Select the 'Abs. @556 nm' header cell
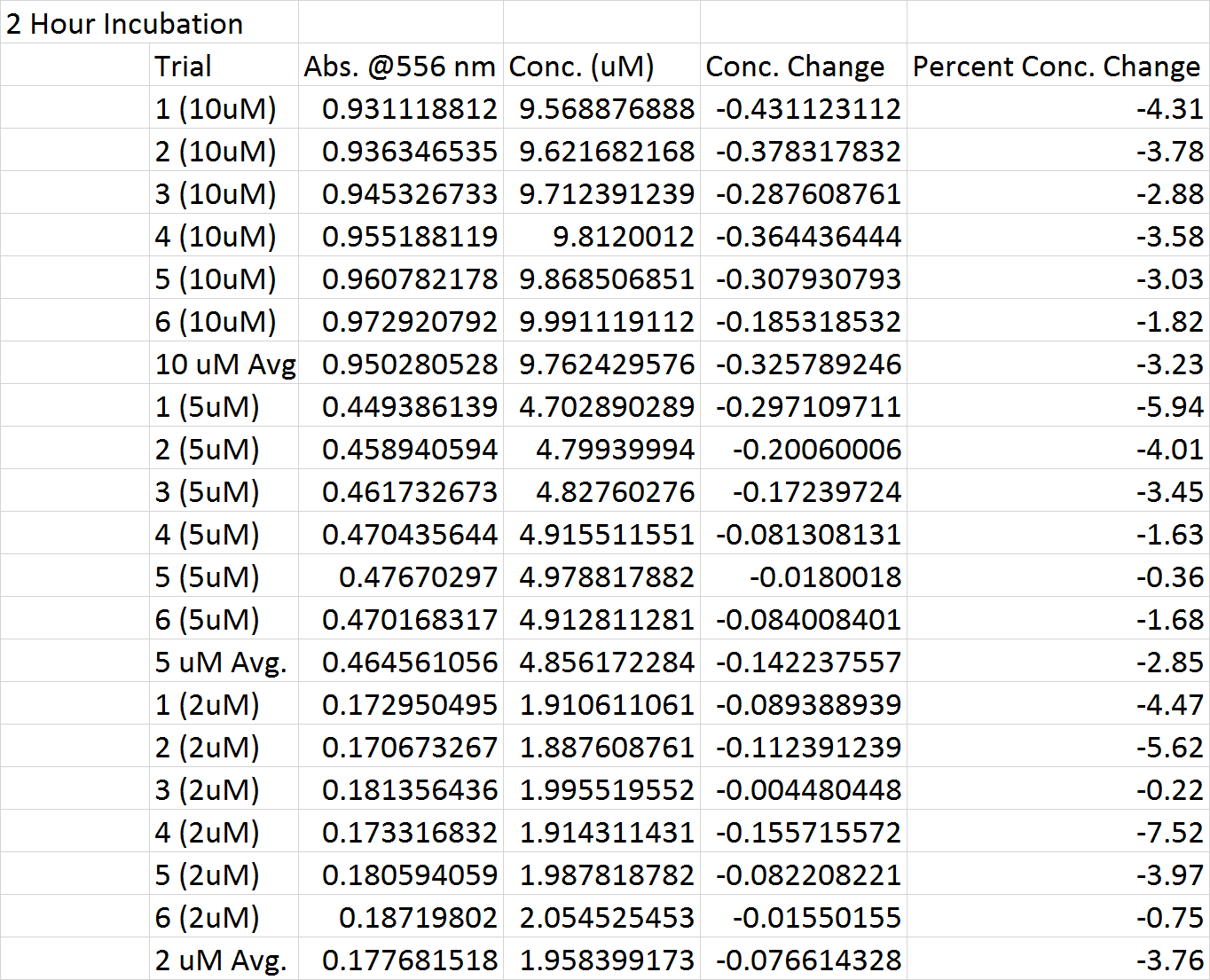Viewport: 1210px width, 980px height. click(400, 67)
